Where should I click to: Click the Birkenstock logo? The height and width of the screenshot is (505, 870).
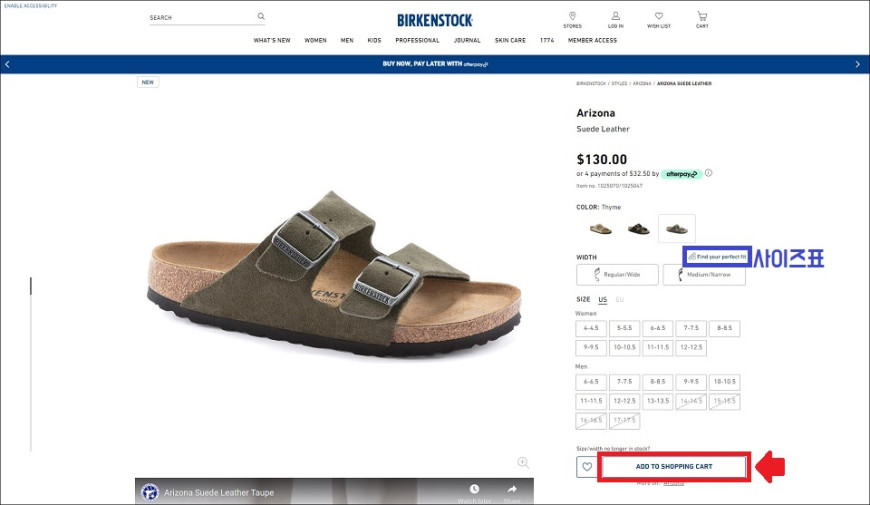[435, 21]
